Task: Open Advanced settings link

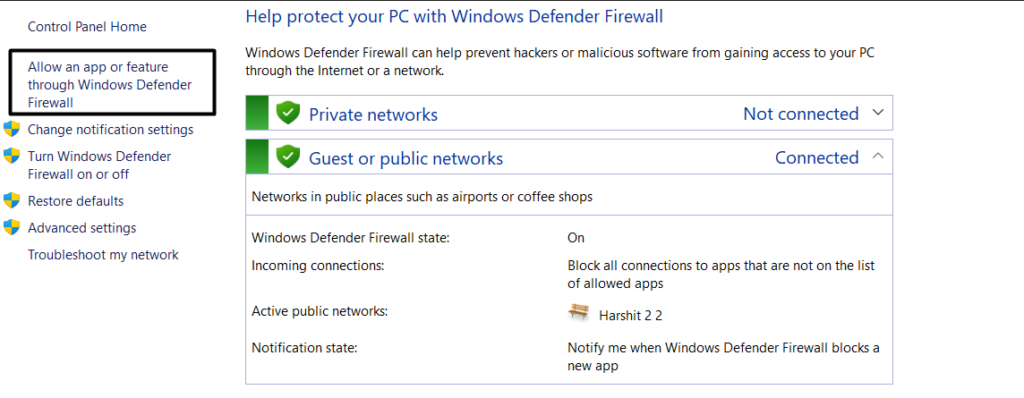Action: tap(82, 228)
